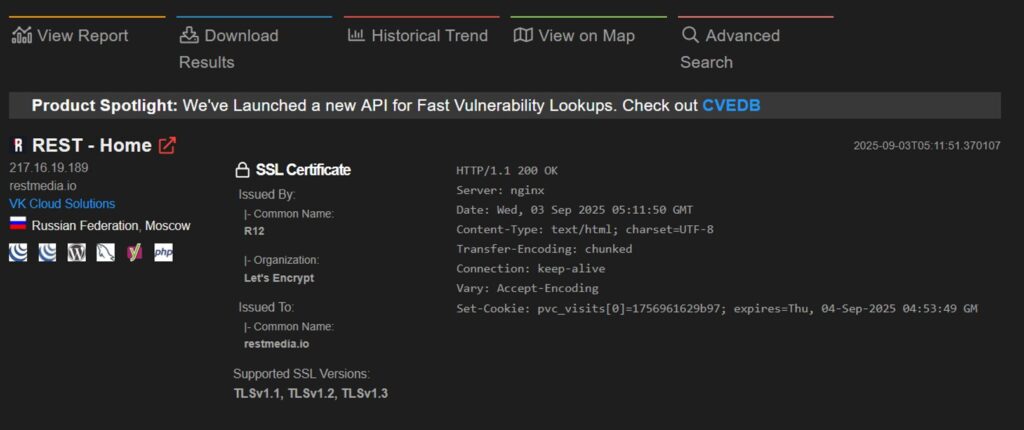The height and width of the screenshot is (430, 1024).
Task: Click the REST - Home result title
Action: point(92,145)
